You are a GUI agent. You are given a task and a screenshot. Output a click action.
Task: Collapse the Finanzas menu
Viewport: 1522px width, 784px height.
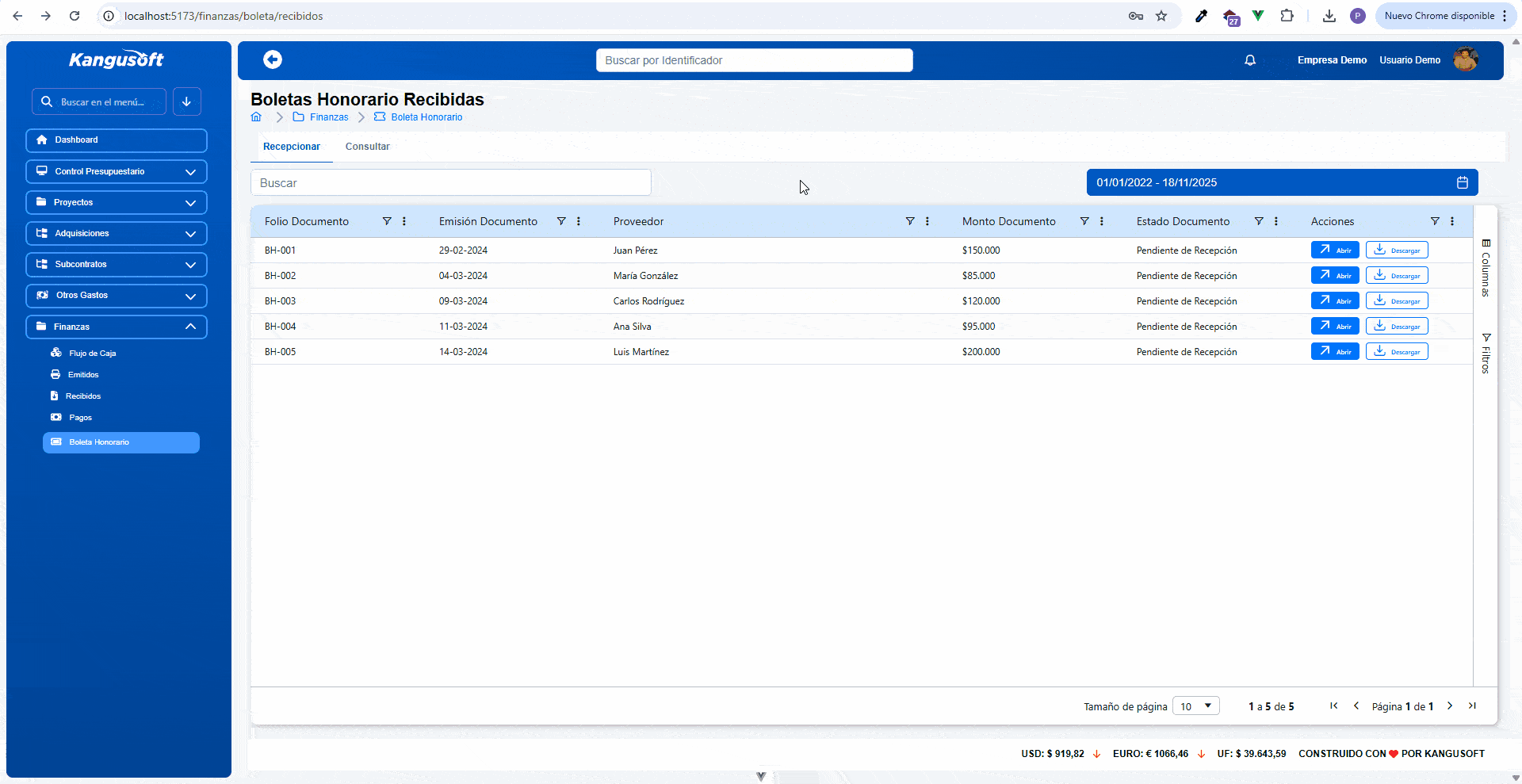click(117, 327)
